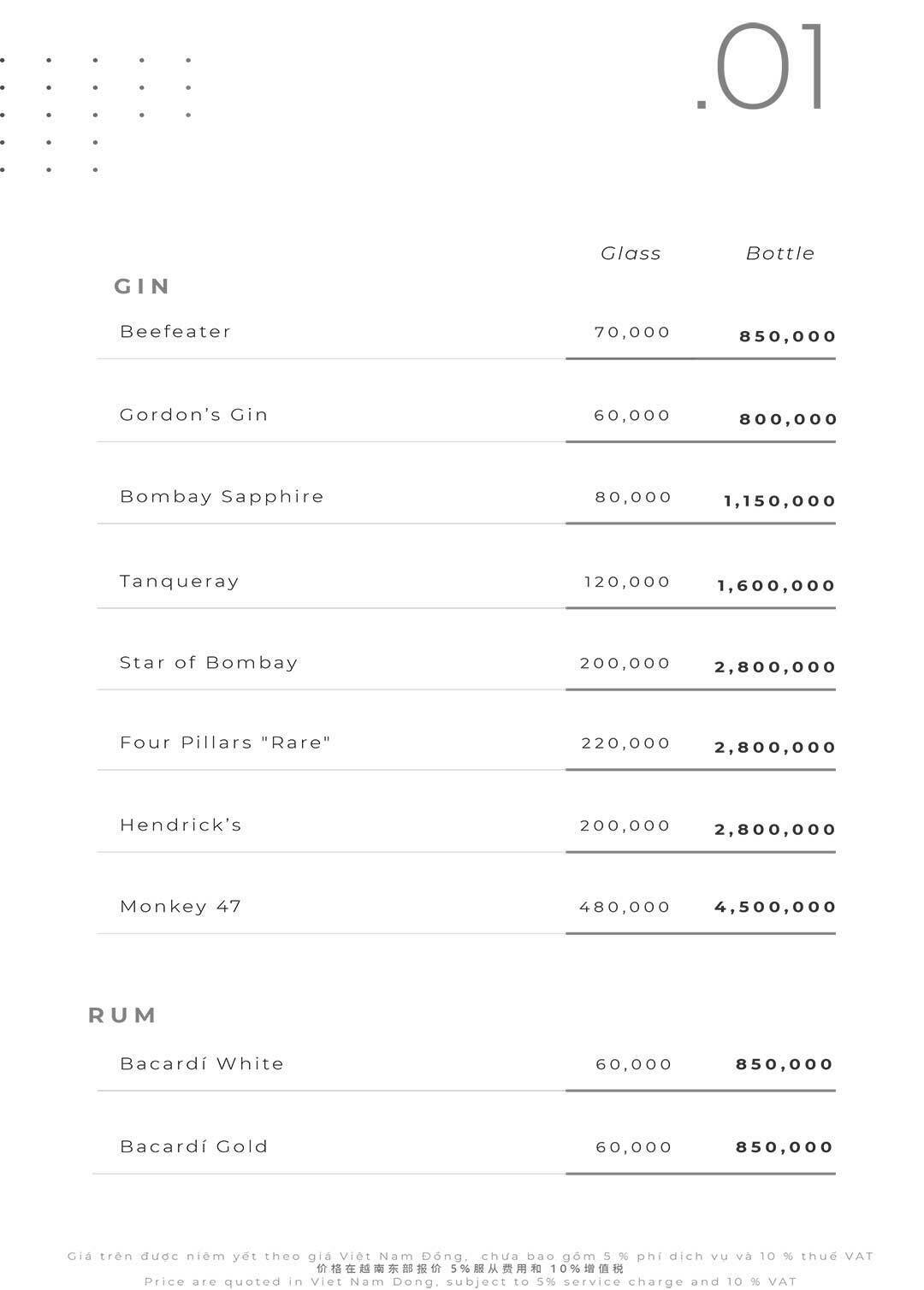
Task: Click the English VAT disclaimer text
Action: (x=471, y=1281)
